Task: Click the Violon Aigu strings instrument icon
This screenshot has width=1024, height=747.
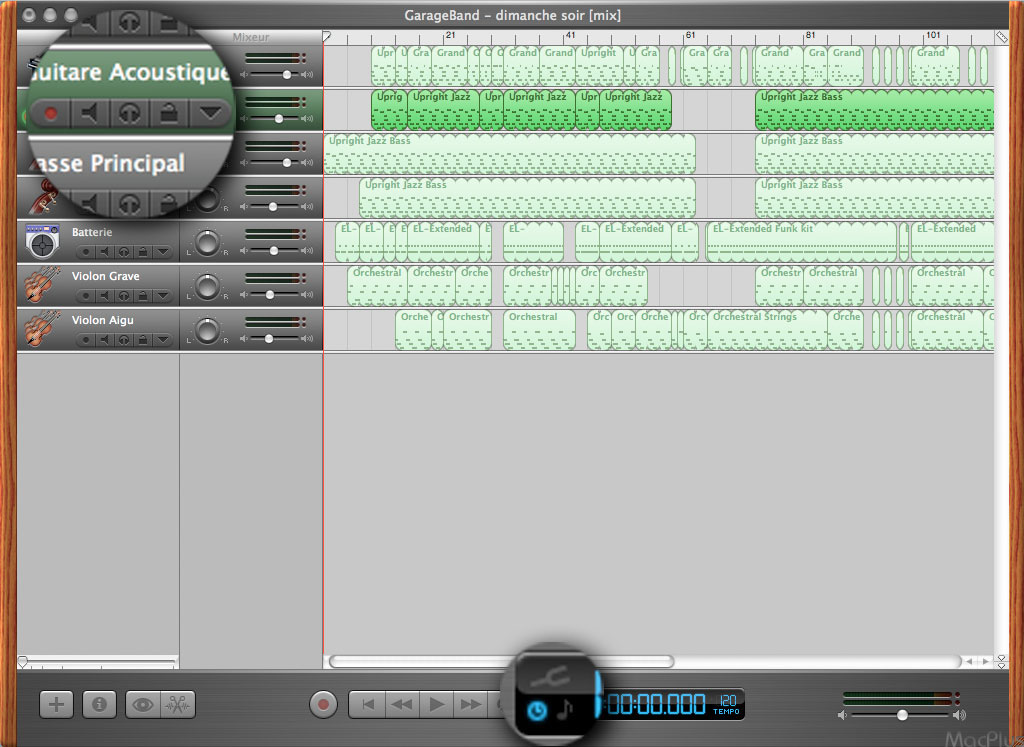Action: click(x=42, y=329)
